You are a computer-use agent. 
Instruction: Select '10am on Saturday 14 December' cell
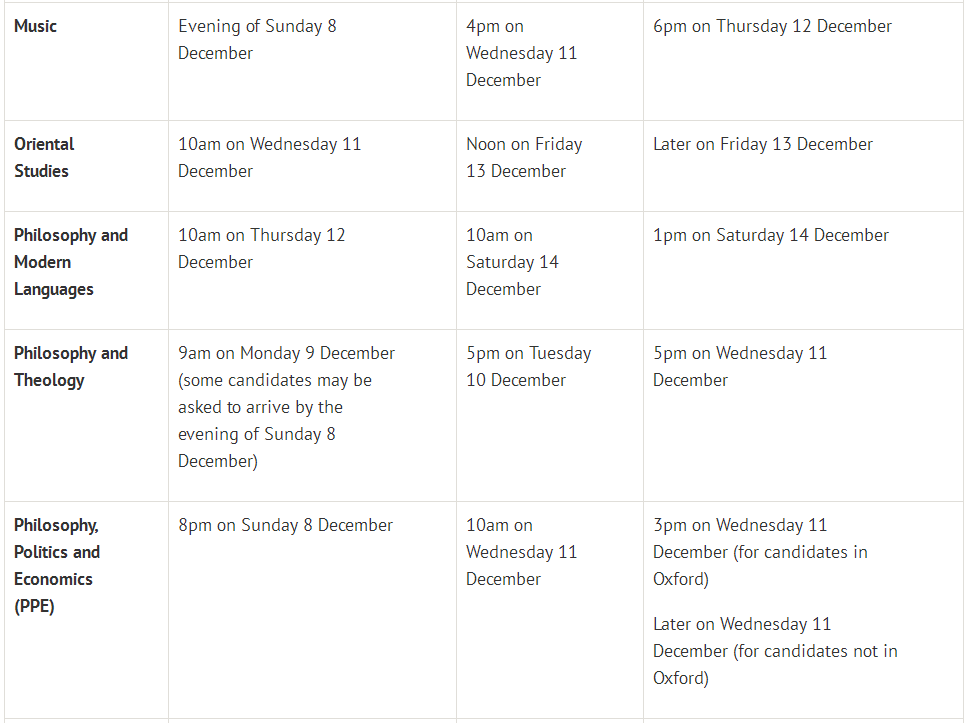pyautogui.click(x=512, y=262)
